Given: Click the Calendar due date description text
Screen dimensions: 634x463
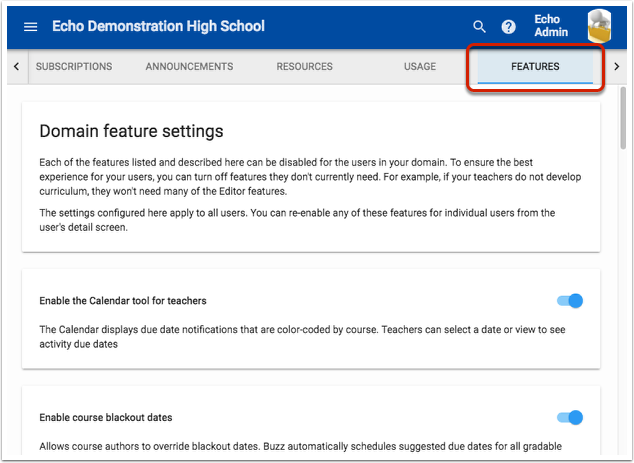Looking at the screenshot, I should 300,336.
